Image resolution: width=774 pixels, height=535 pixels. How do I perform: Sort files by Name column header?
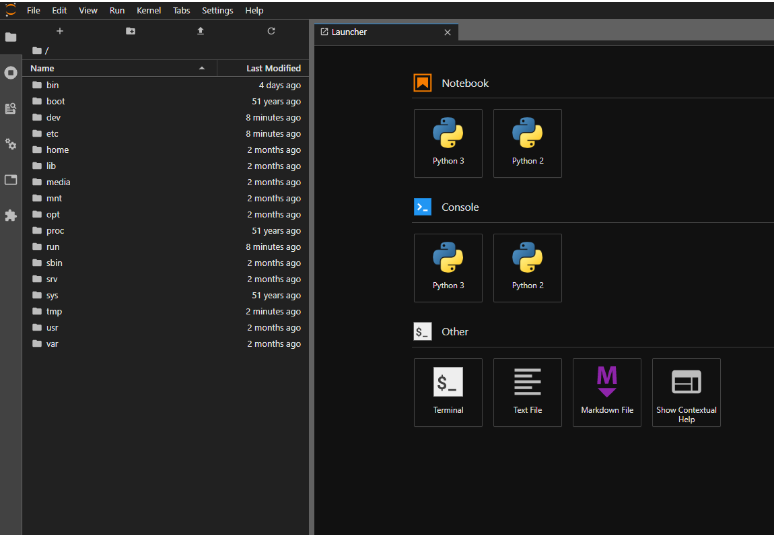[43, 68]
